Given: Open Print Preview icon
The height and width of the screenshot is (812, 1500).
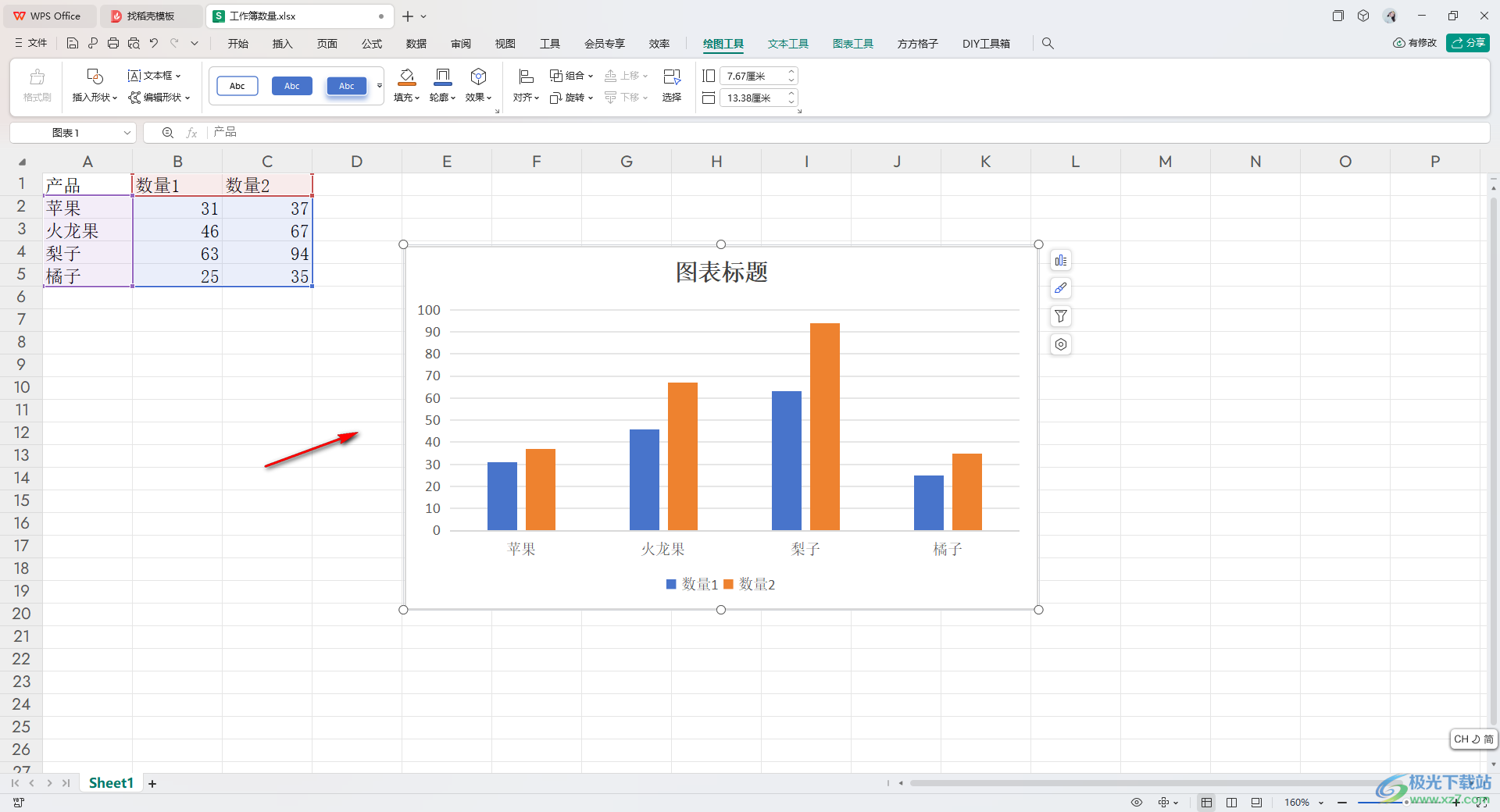Looking at the screenshot, I should click(134, 43).
